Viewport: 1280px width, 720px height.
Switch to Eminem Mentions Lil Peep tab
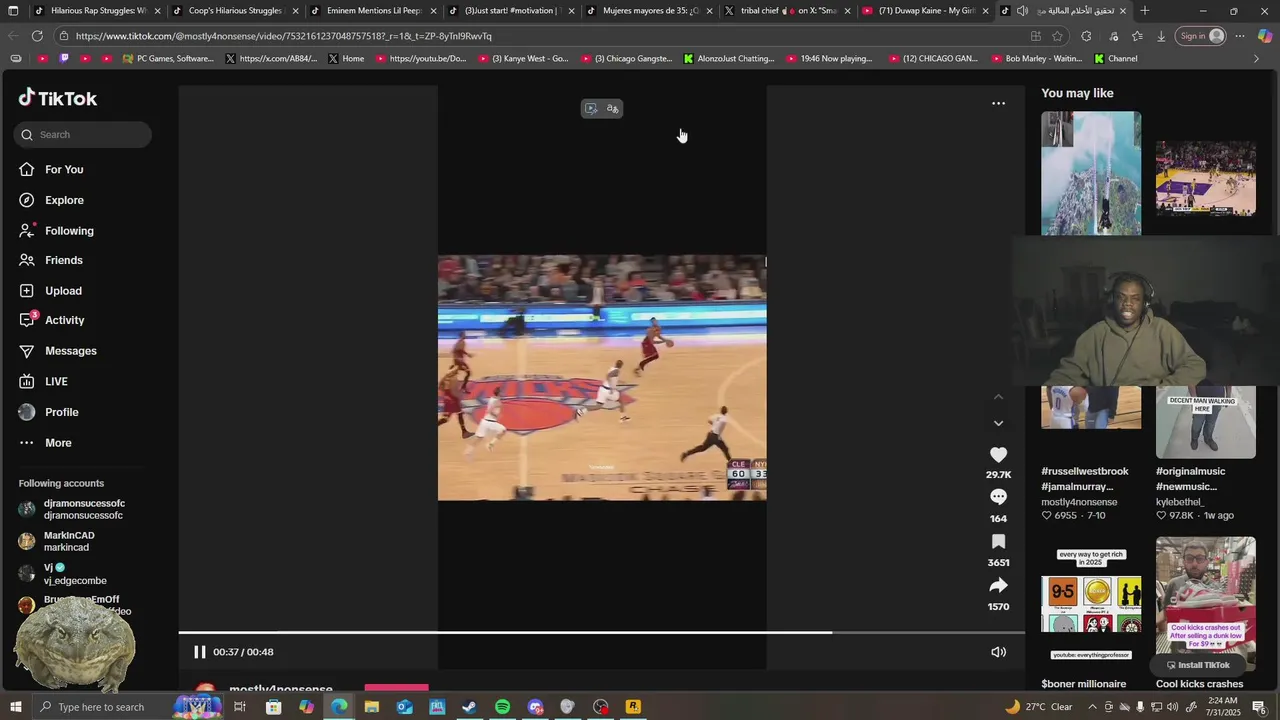(x=372, y=11)
